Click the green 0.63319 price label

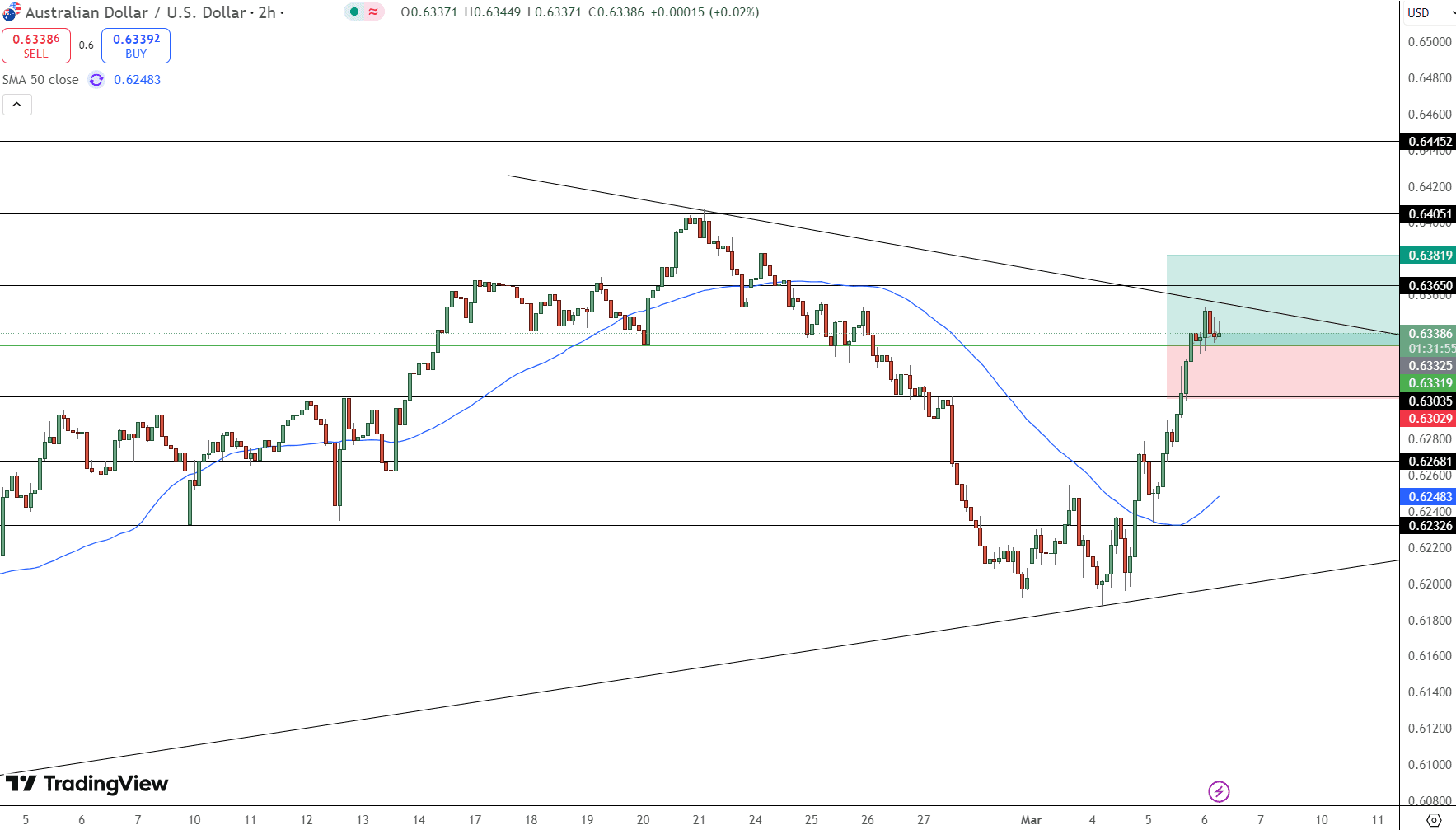1430,382
